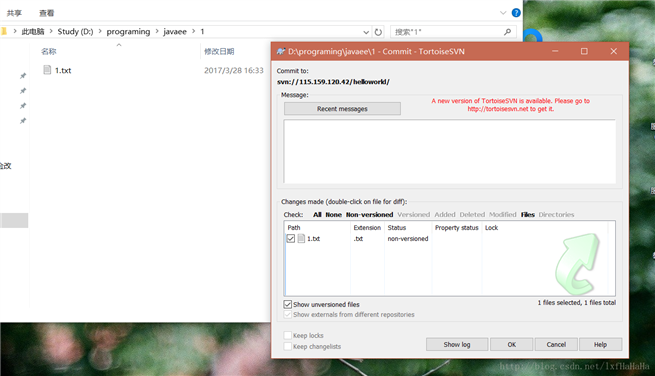
Task: Click the Recent messages button
Action: [342, 109]
